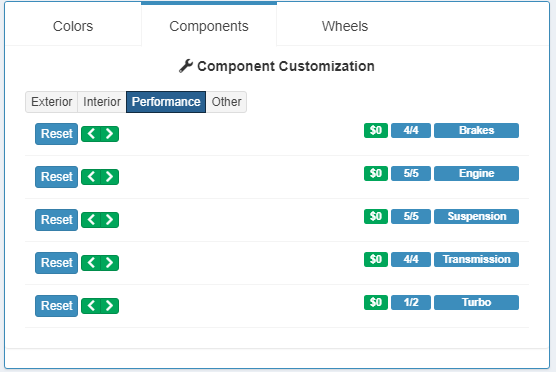Click the 1/2 badge for Turbo
This screenshot has width=556, height=372.
coord(411,302)
